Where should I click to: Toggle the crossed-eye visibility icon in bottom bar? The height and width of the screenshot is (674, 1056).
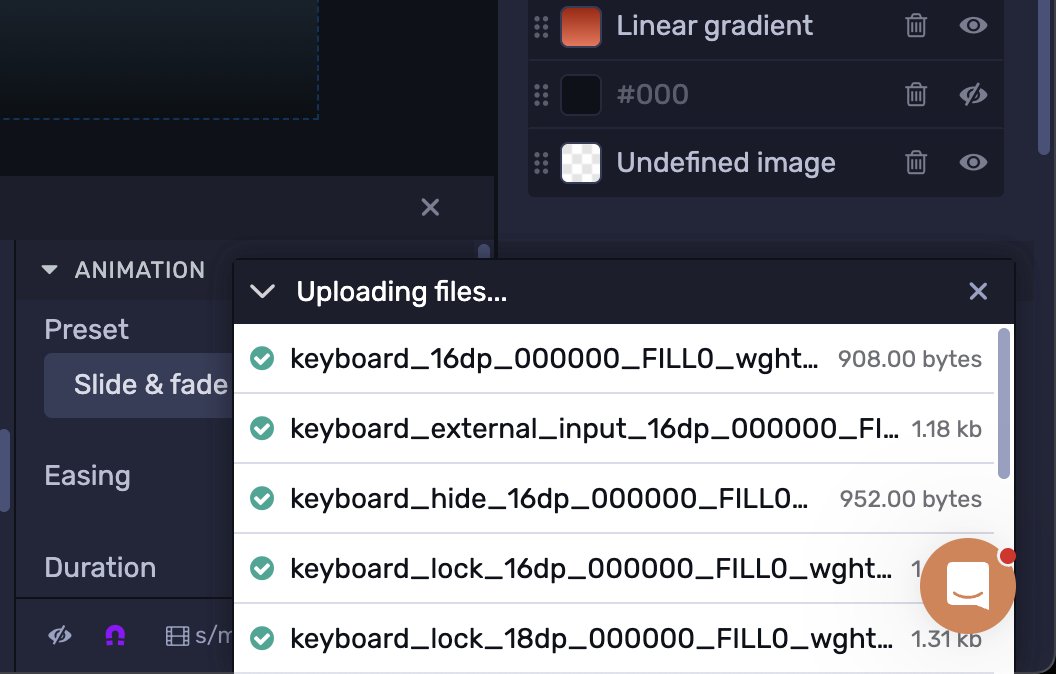pyautogui.click(x=59, y=635)
